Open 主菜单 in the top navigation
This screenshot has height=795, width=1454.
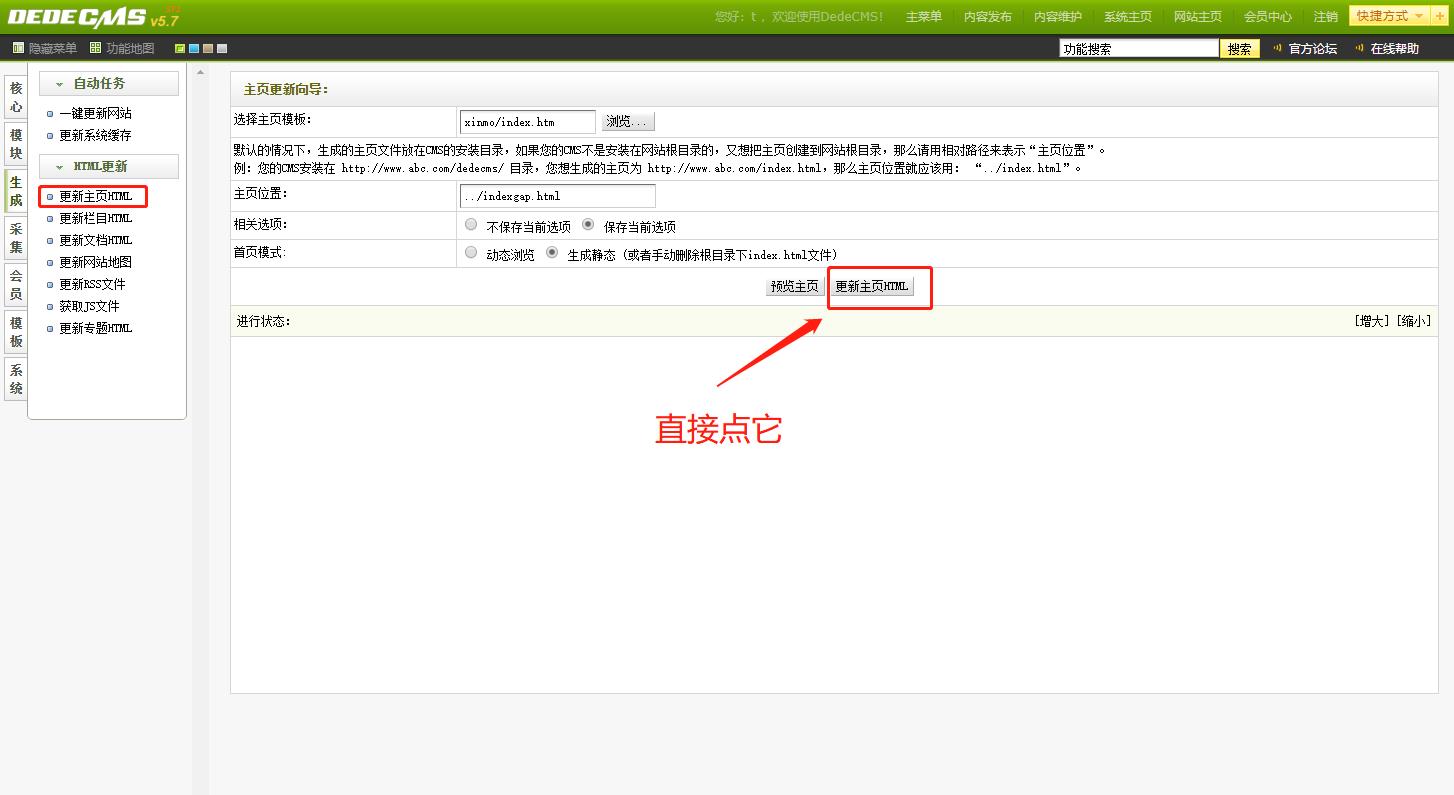(x=923, y=17)
